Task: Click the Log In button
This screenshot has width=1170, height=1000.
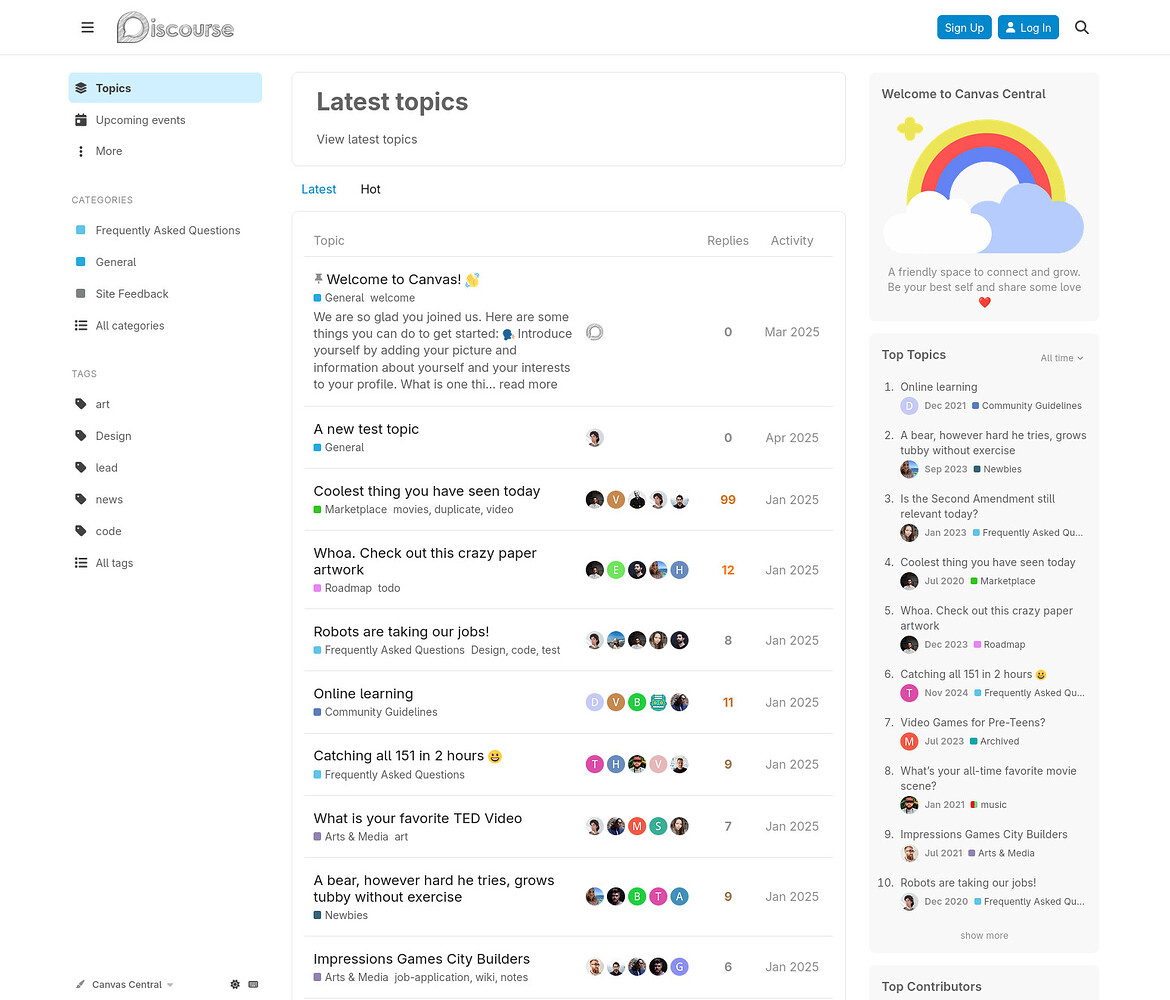Action: 1028,28
